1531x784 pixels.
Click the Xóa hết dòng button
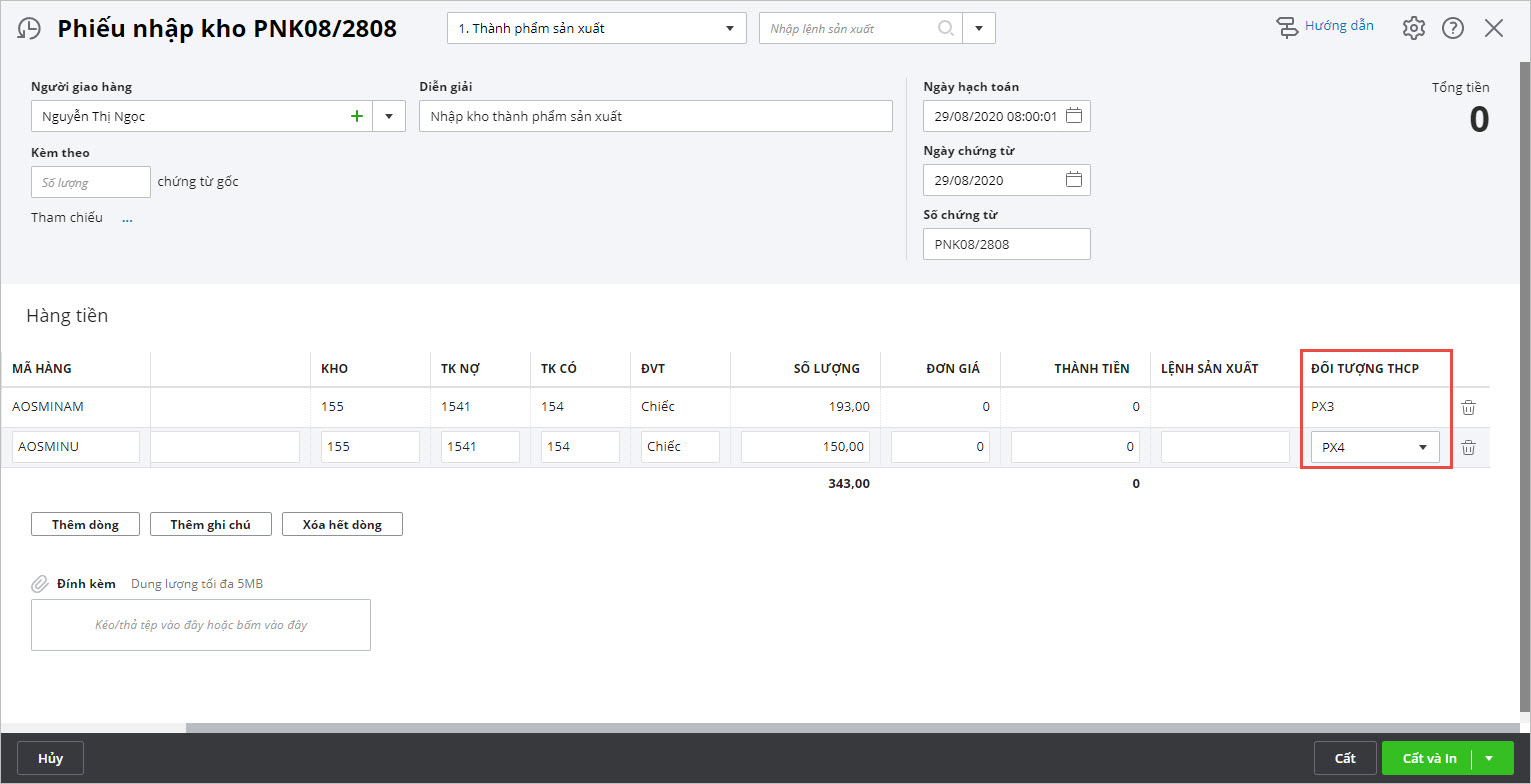tap(342, 524)
